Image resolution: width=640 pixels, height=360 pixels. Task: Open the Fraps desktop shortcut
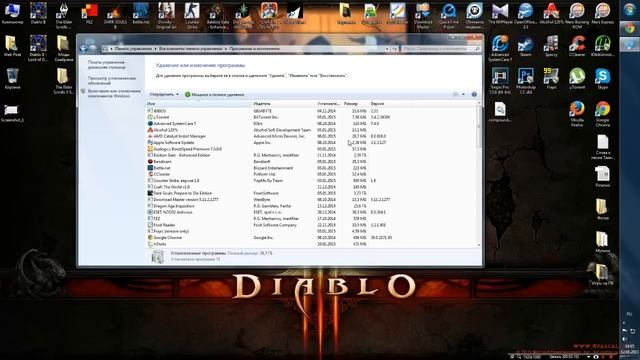click(551, 79)
